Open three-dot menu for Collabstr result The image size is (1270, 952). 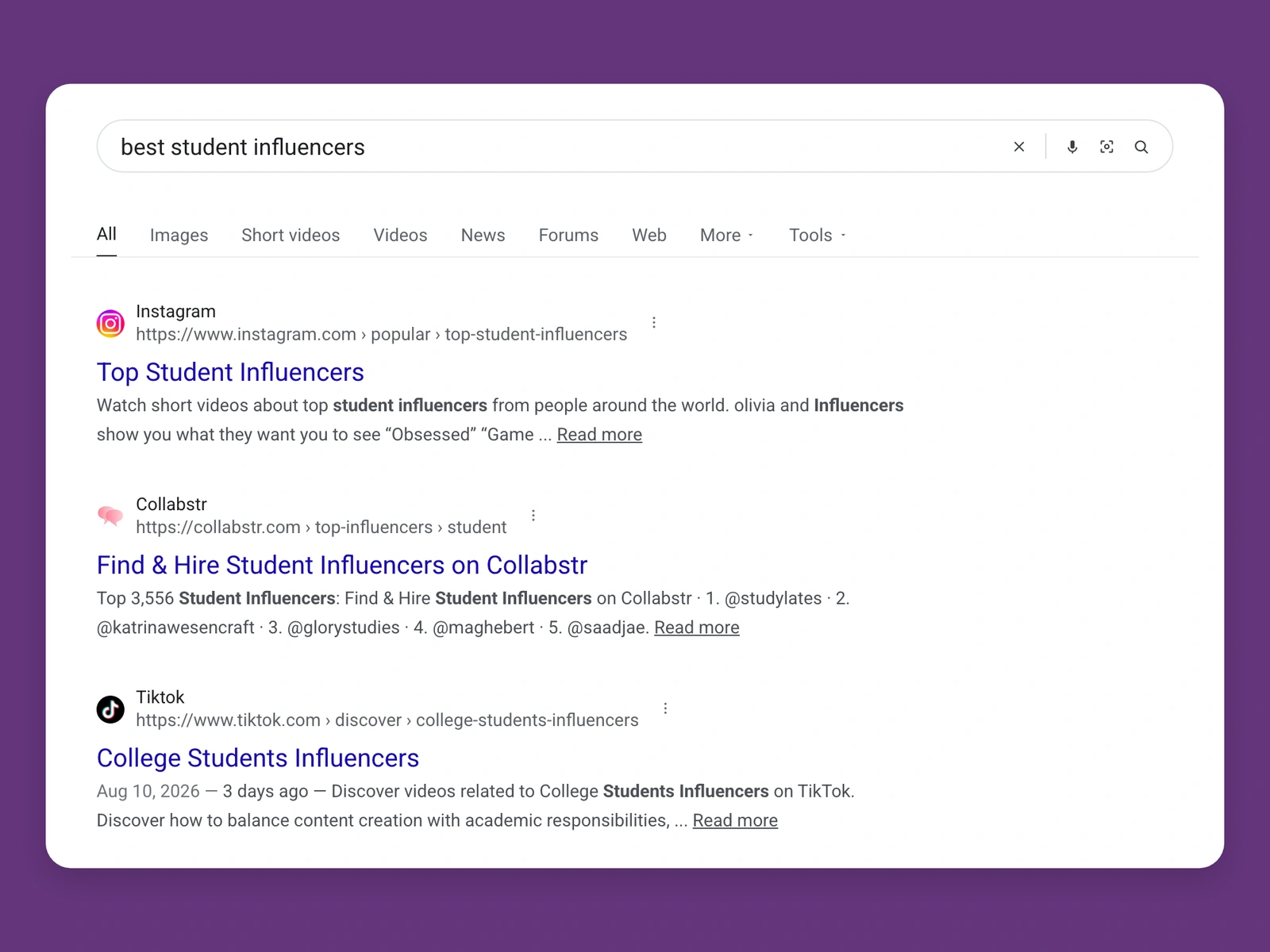coord(533,516)
